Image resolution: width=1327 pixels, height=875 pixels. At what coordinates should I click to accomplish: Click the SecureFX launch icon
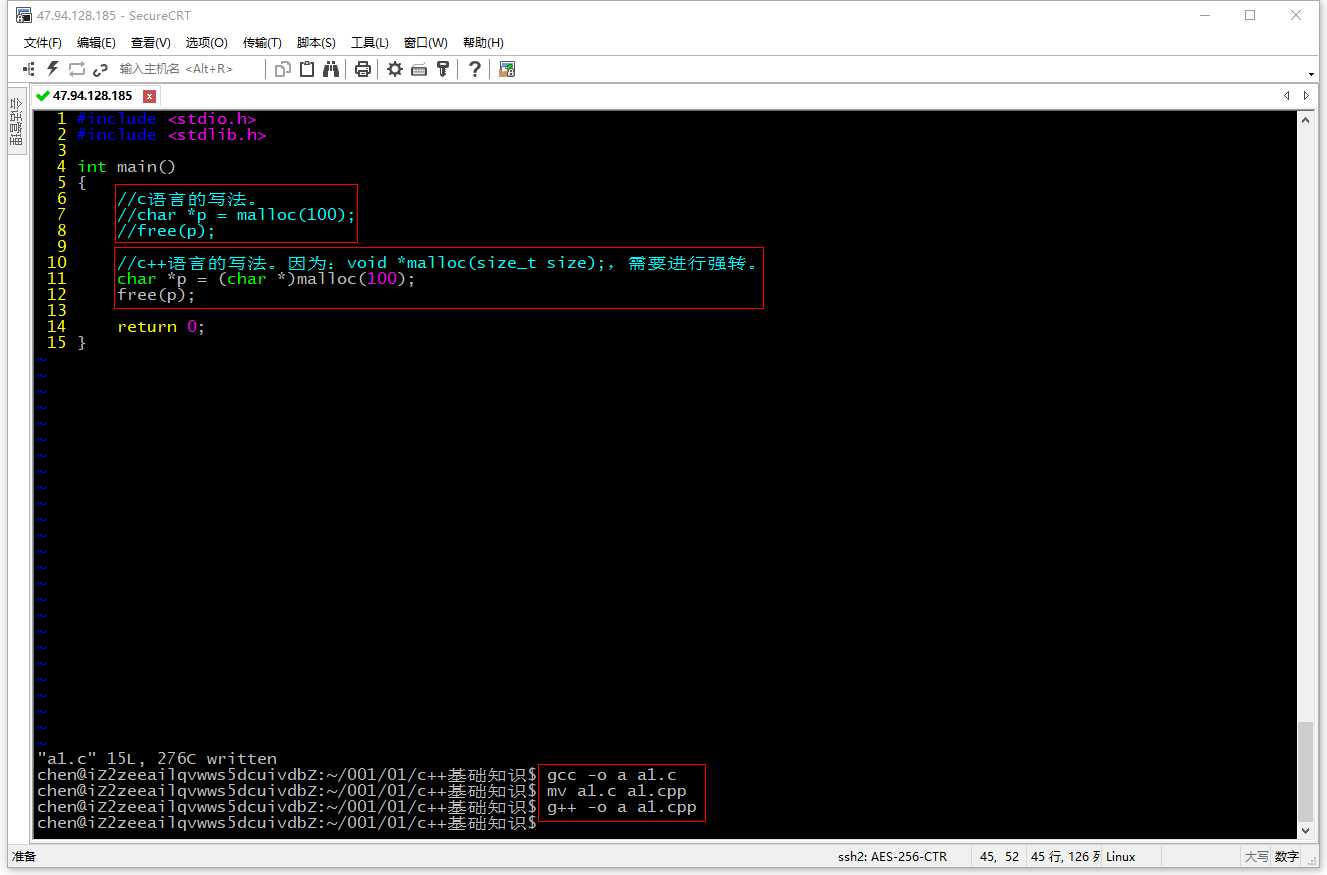(x=507, y=69)
